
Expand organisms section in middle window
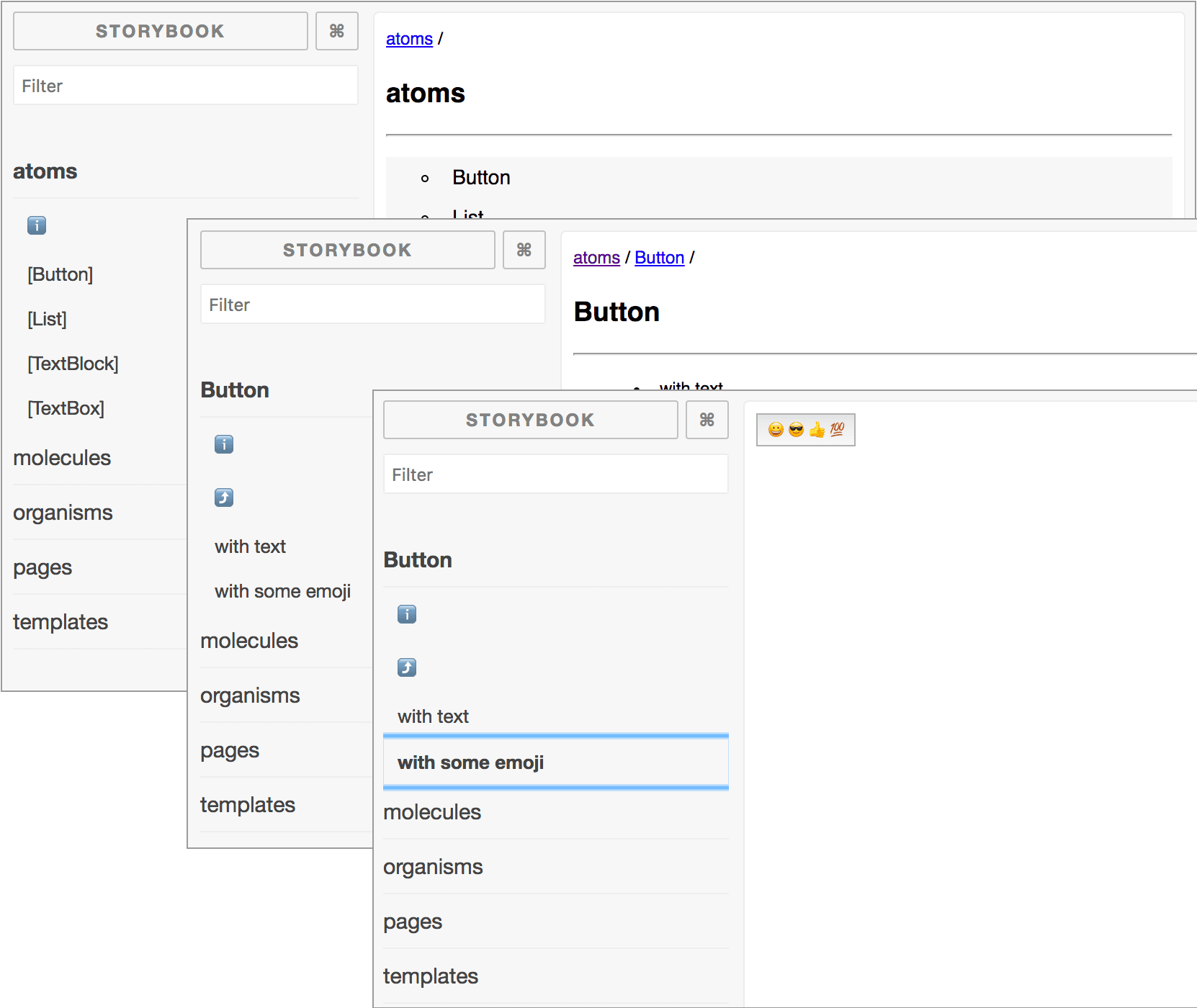click(x=250, y=696)
